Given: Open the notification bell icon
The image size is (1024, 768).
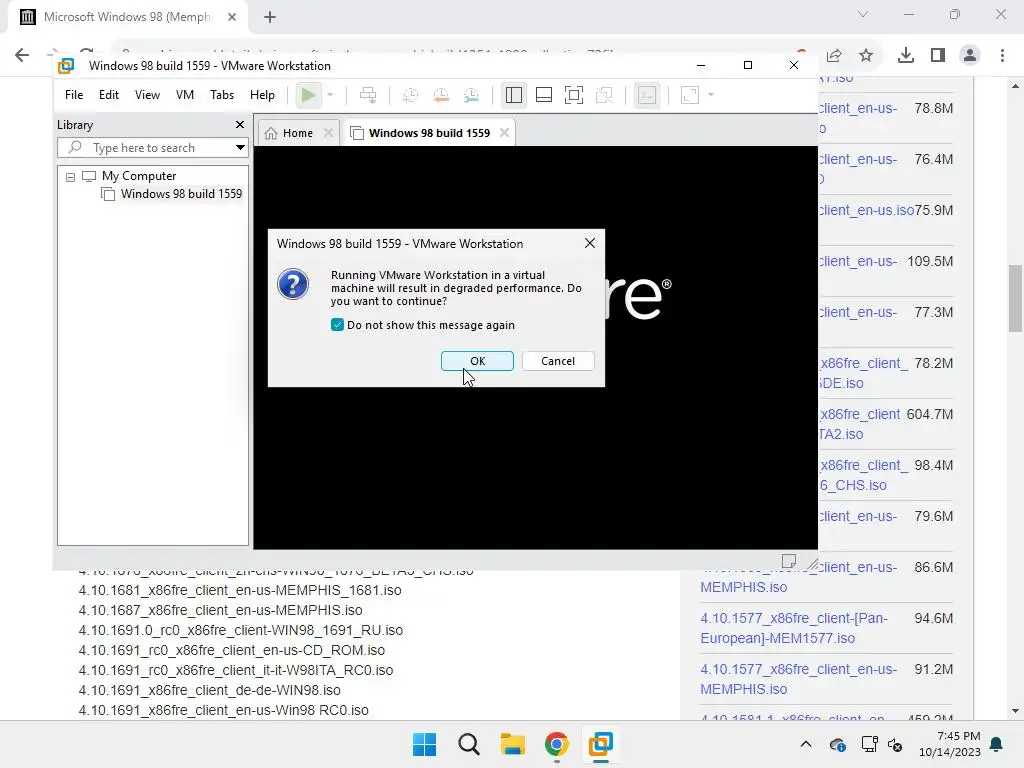Looking at the screenshot, I should pyautogui.click(x=997, y=744).
